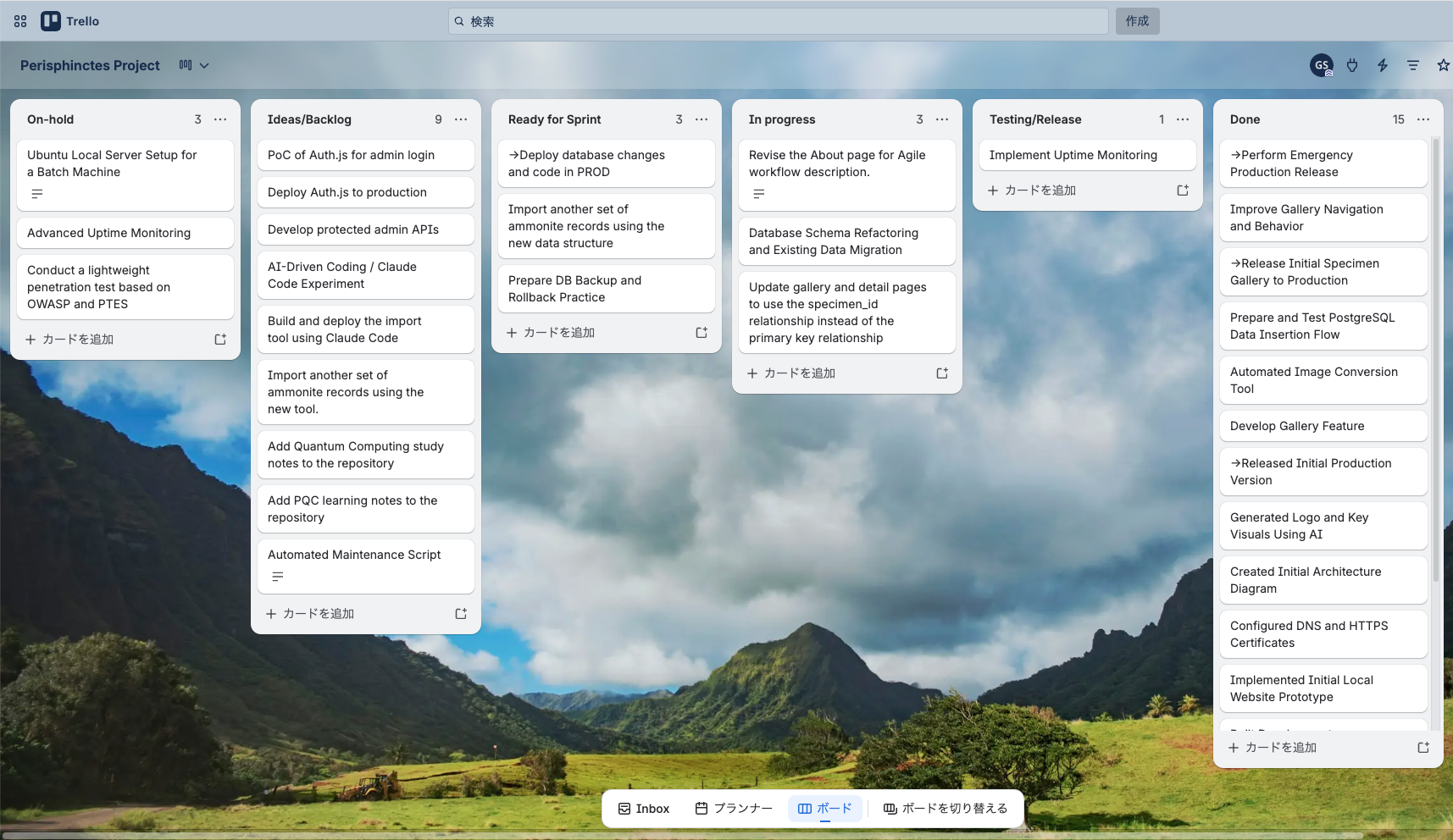Add a card to the Ideas/Backlog list

(x=353, y=614)
